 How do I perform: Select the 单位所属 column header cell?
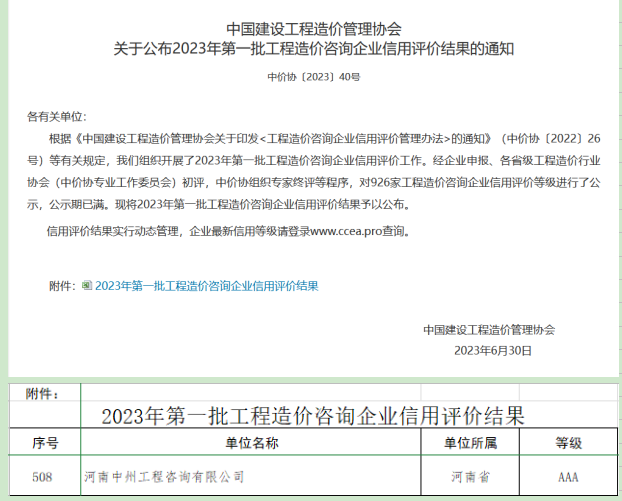[470, 442]
